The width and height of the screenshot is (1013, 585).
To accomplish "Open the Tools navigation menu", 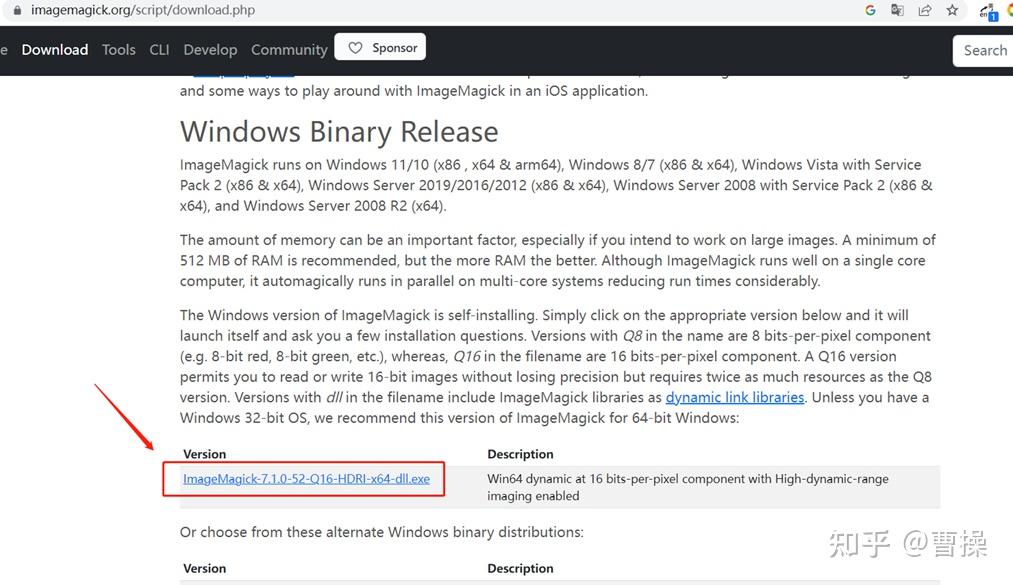I will pos(119,50).
